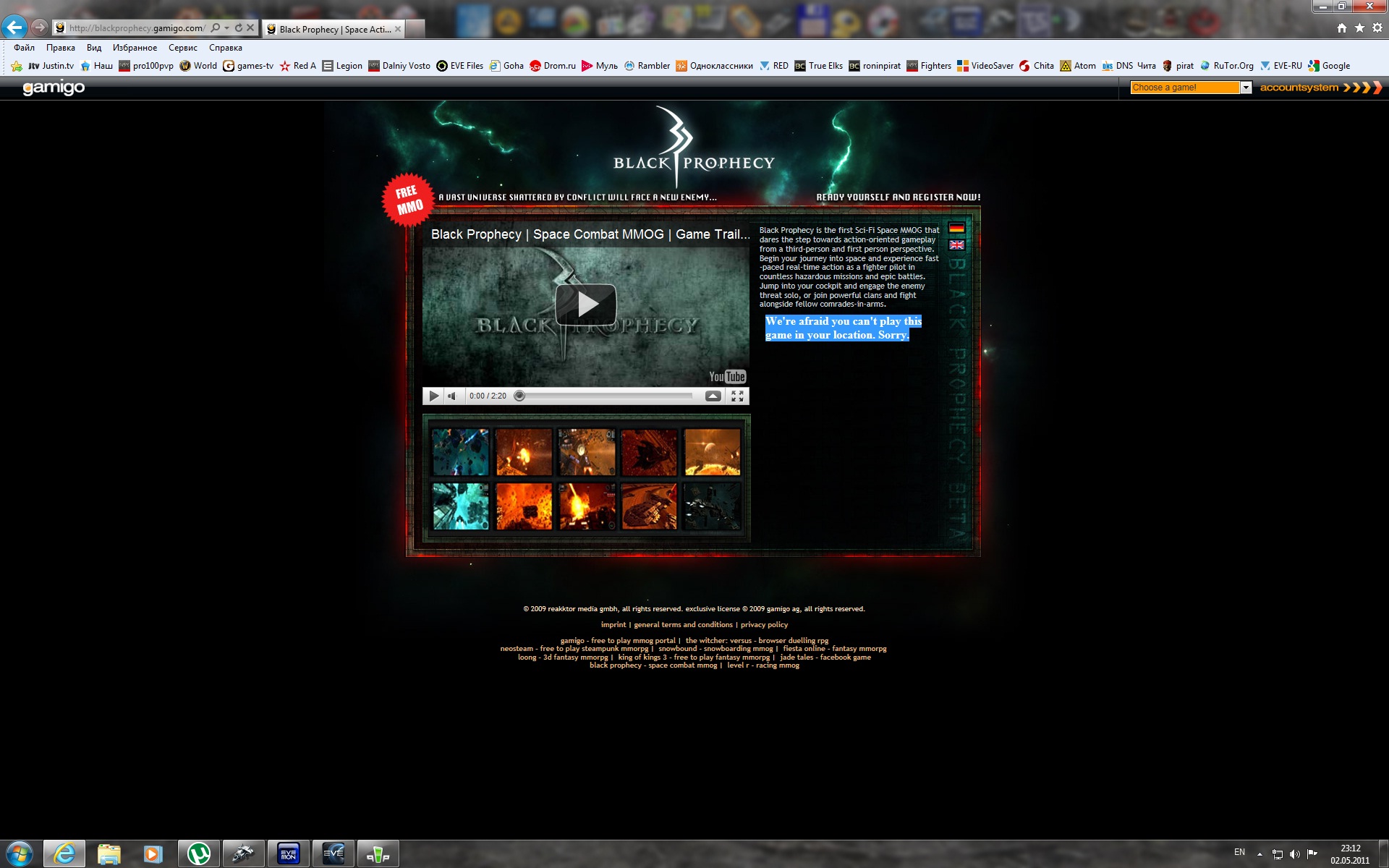Open EVE Files bookmark
The image size is (1389, 868).
(460, 66)
